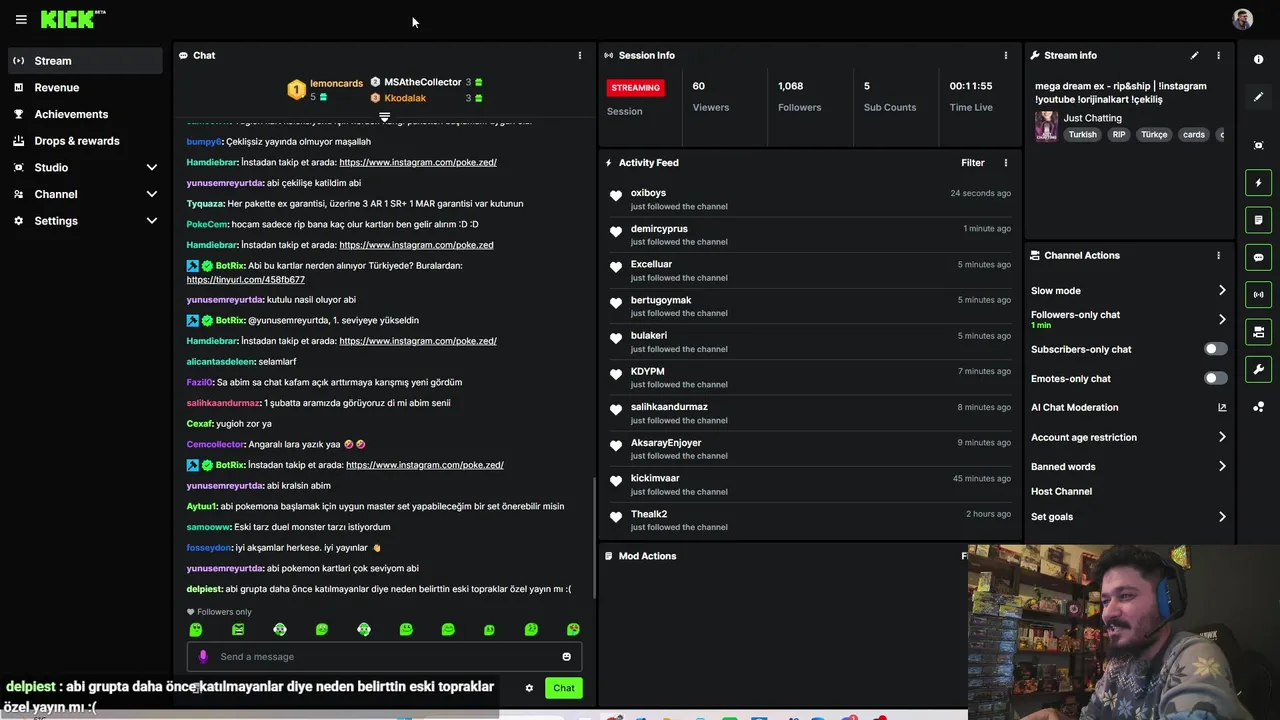Click the screen capture icon in right sidebar
This screenshot has width=1280, height=720.
coord(1259,146)
